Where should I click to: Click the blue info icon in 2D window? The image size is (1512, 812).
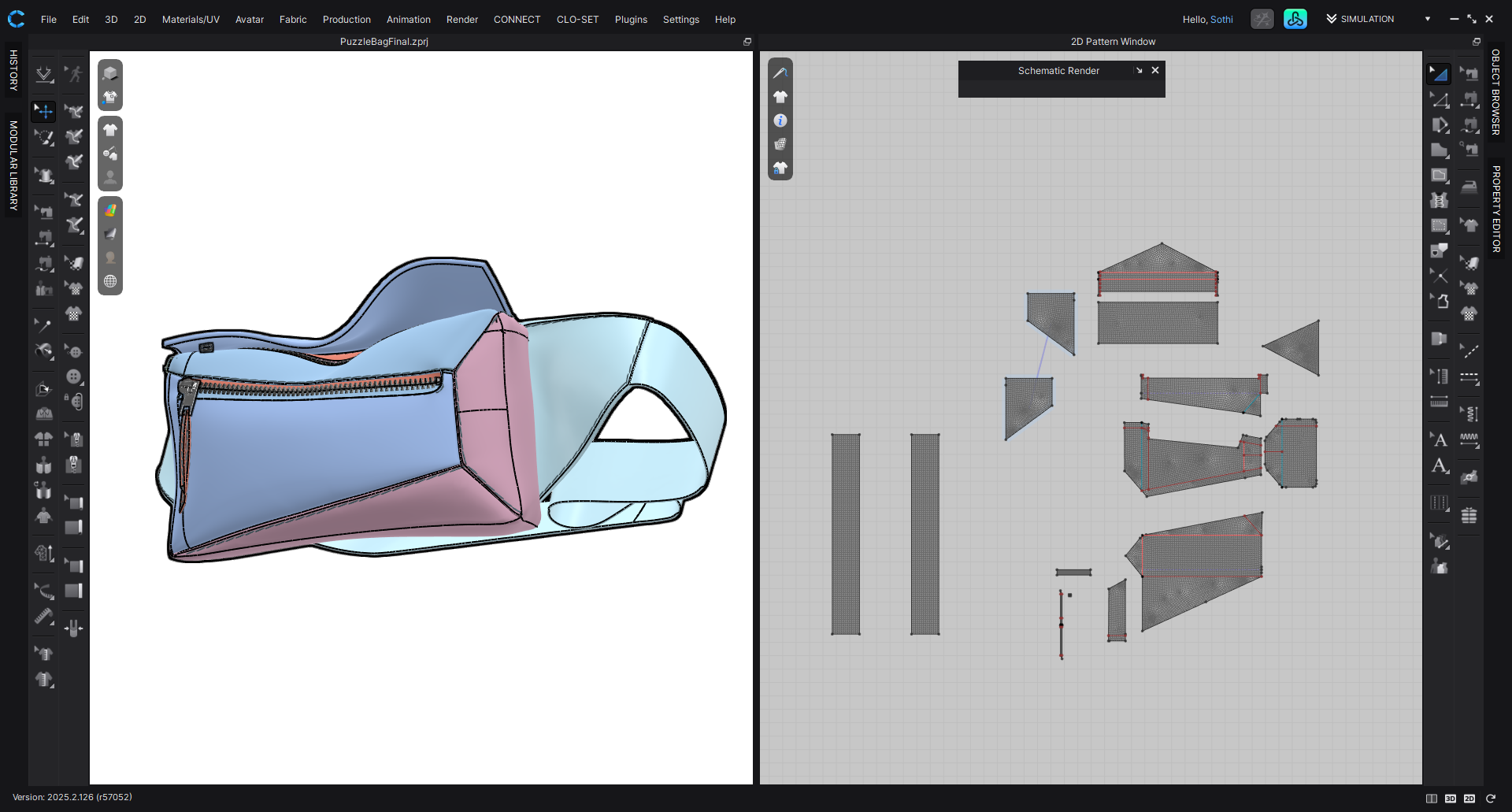pos(780,121)
